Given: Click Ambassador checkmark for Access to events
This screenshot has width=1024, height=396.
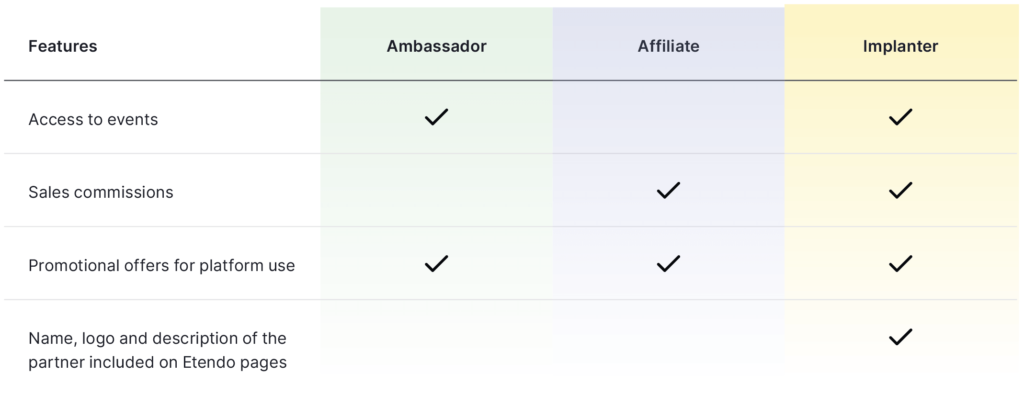Looking at the screenshot, I should (x=436, y=118).
